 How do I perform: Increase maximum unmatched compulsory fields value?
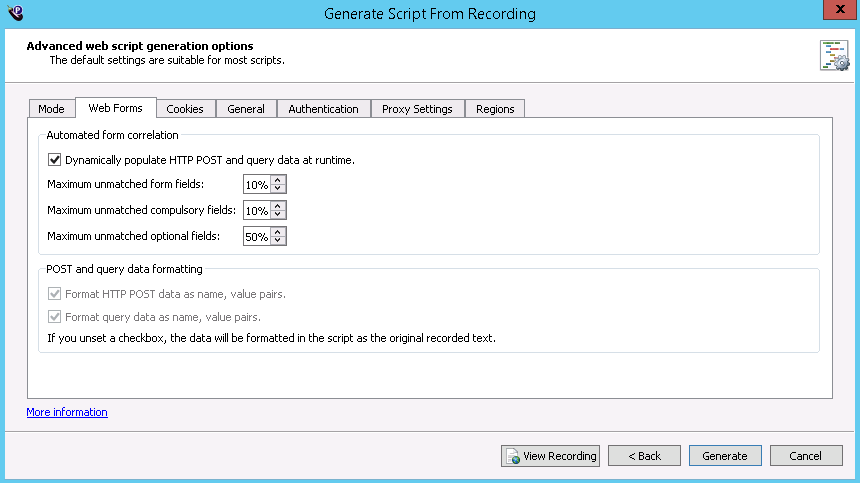pyautogui.click(x=278, y=206)
